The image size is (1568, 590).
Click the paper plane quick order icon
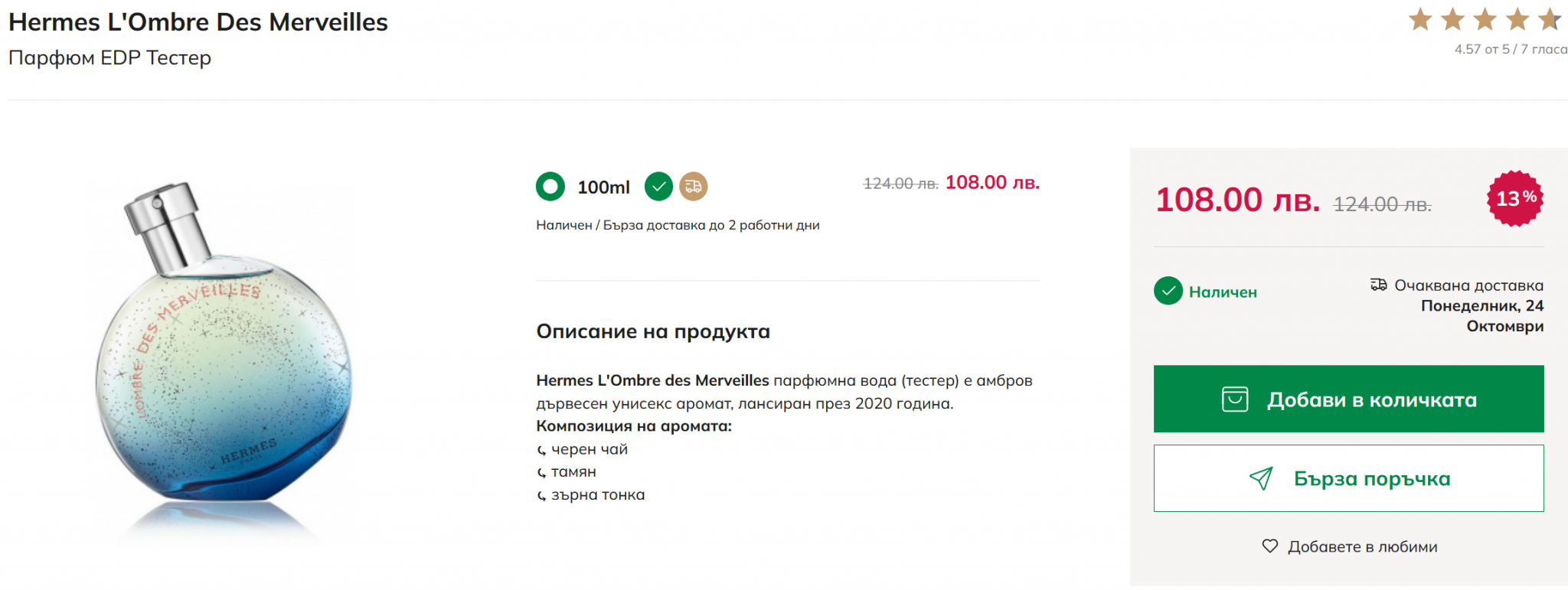[1261, 478]
